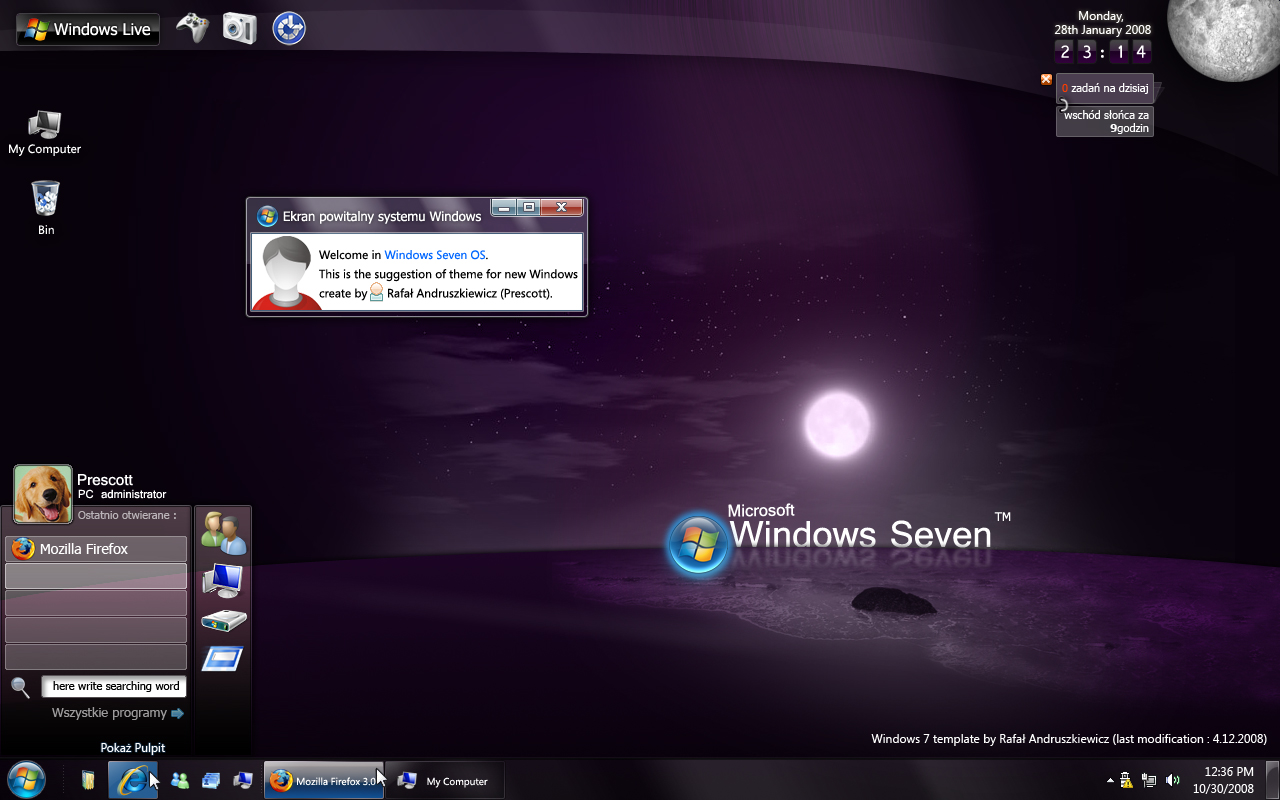Screen dimensions: 1280x800
Task: Click the computer monitor icon in start menu side panel
Action: pos(222,579)
